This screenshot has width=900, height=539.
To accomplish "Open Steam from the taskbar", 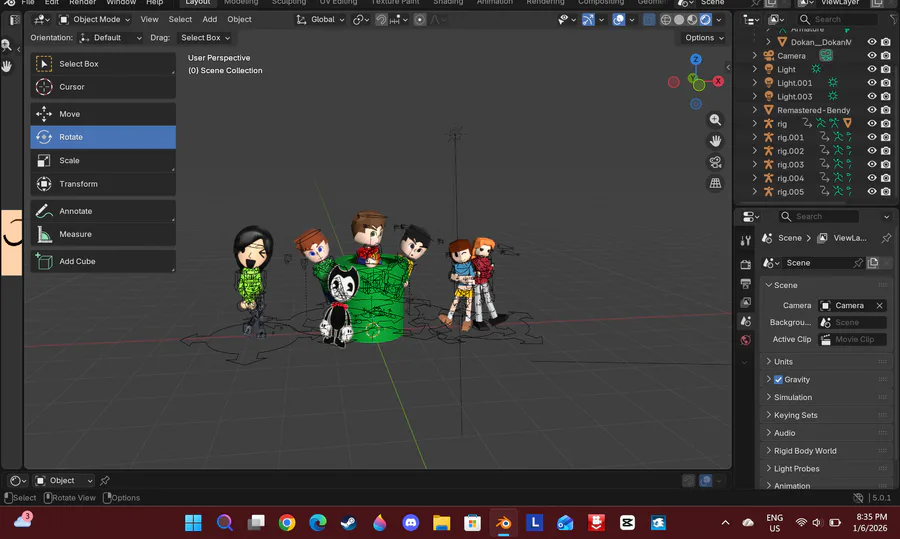I will (348, 523).
